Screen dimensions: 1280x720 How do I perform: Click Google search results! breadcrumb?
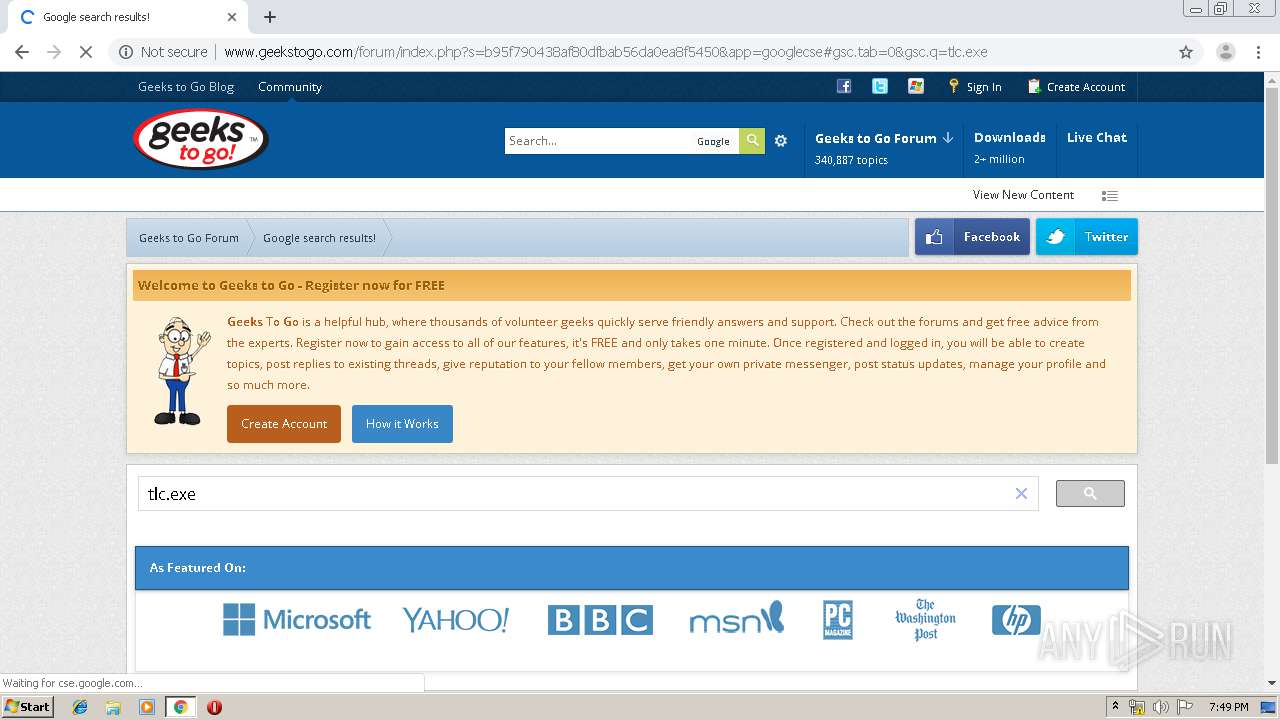tap(319, 238)
